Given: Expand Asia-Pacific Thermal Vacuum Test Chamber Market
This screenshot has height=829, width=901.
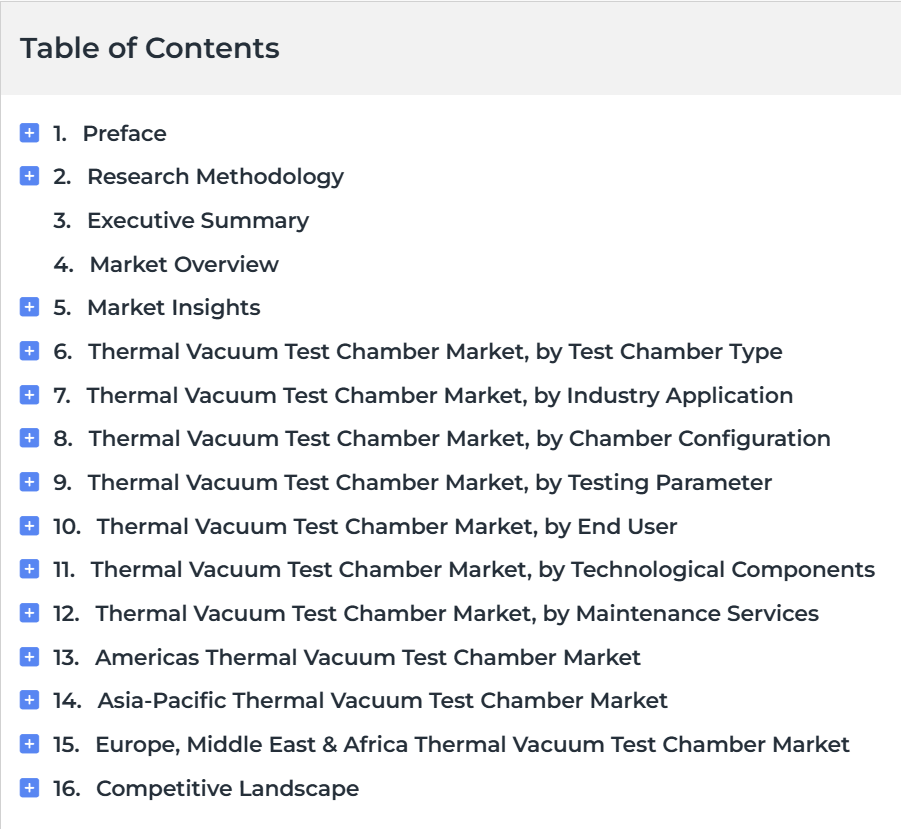Looking at the screenshot, I should click(x=29, y=700).
